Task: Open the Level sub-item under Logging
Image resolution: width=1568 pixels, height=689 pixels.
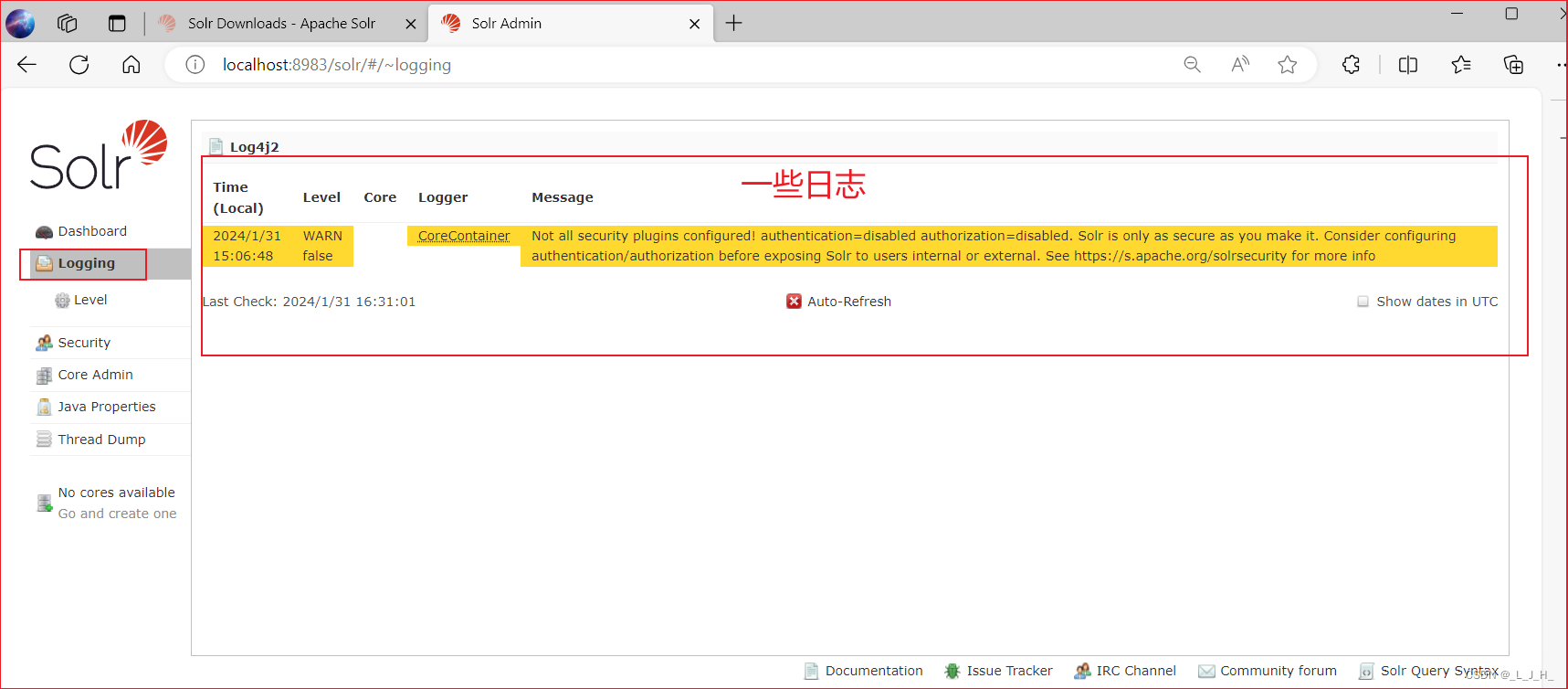Action: (x=90, y=300)
